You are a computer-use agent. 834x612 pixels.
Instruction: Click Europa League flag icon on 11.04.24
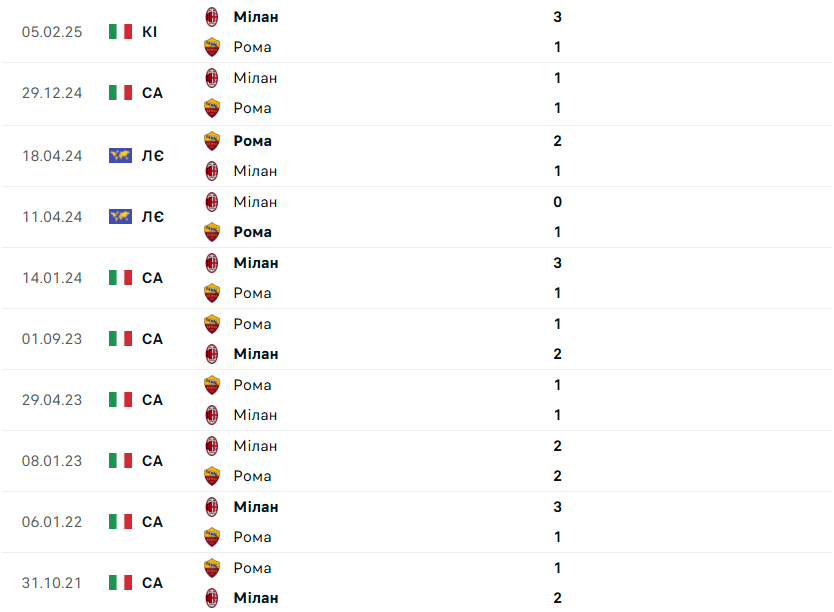point(120,216)
